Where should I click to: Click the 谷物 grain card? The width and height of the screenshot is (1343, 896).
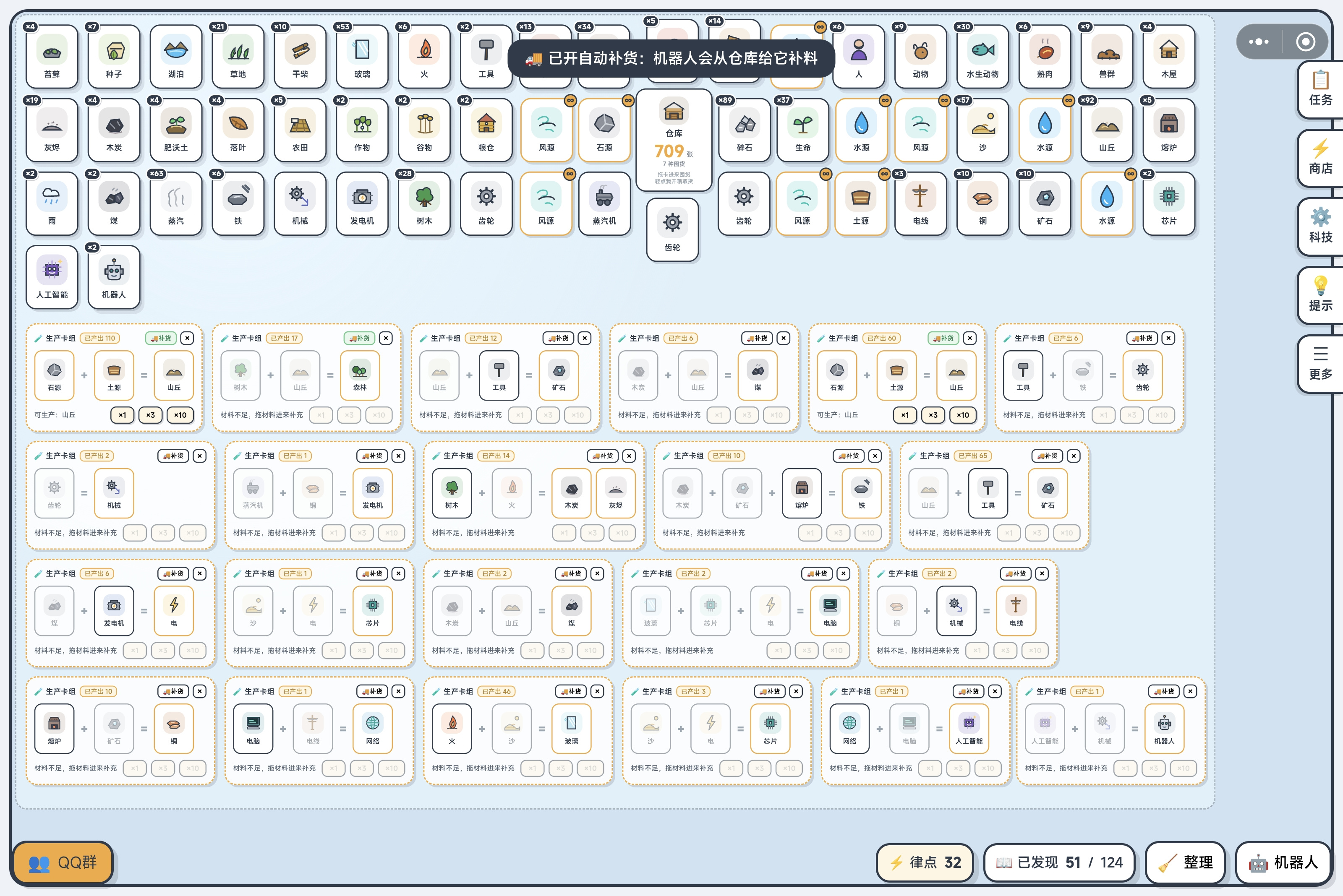[x=424, y=130]
